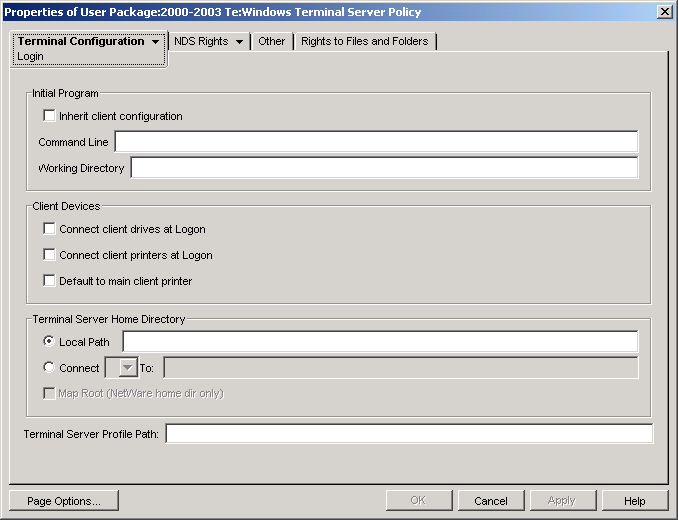Open Page Options dialog
Screen dimensions: 678x520
click(x=64, y=501)
